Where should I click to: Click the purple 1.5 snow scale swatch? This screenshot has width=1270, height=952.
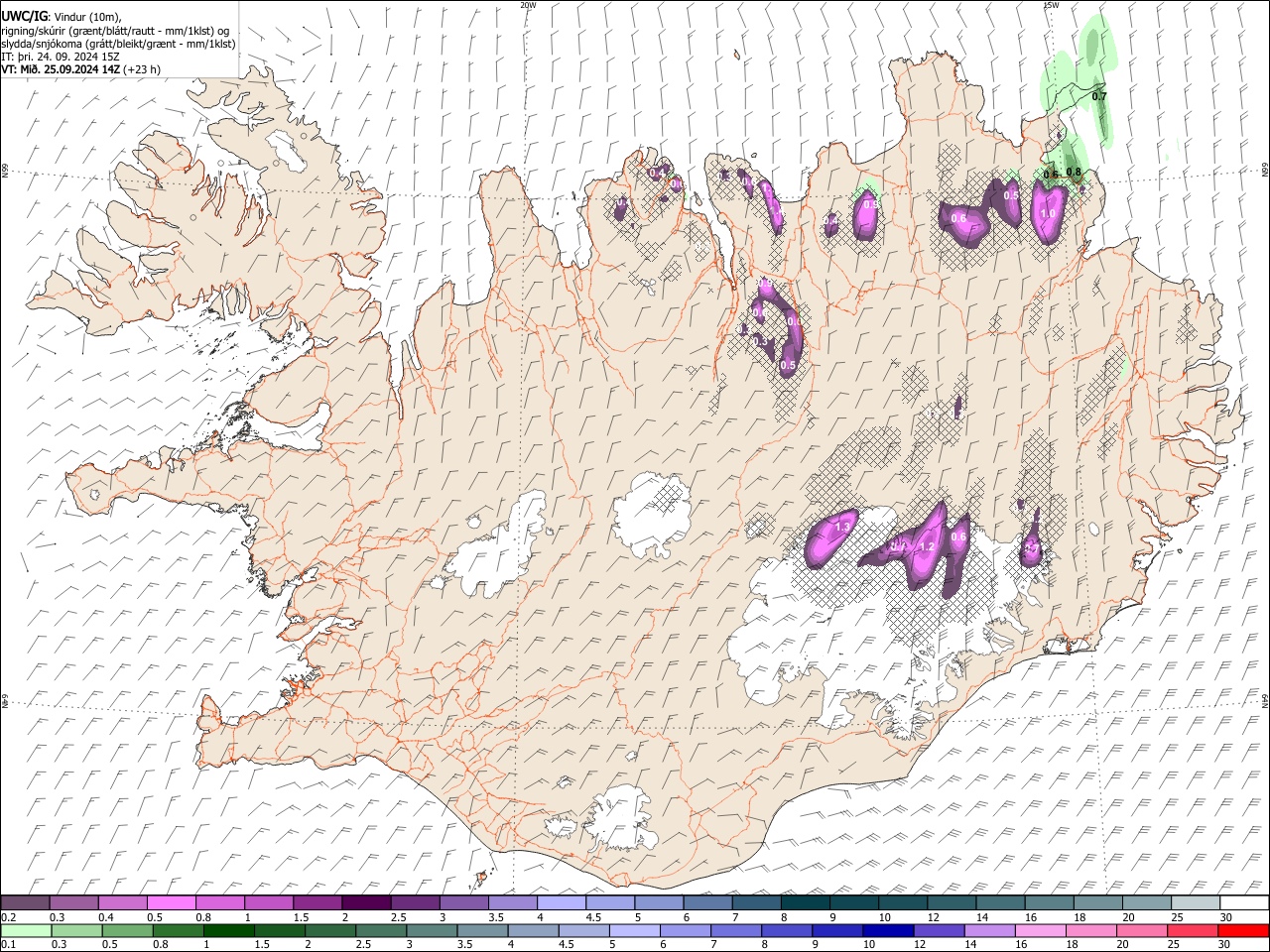317,902
